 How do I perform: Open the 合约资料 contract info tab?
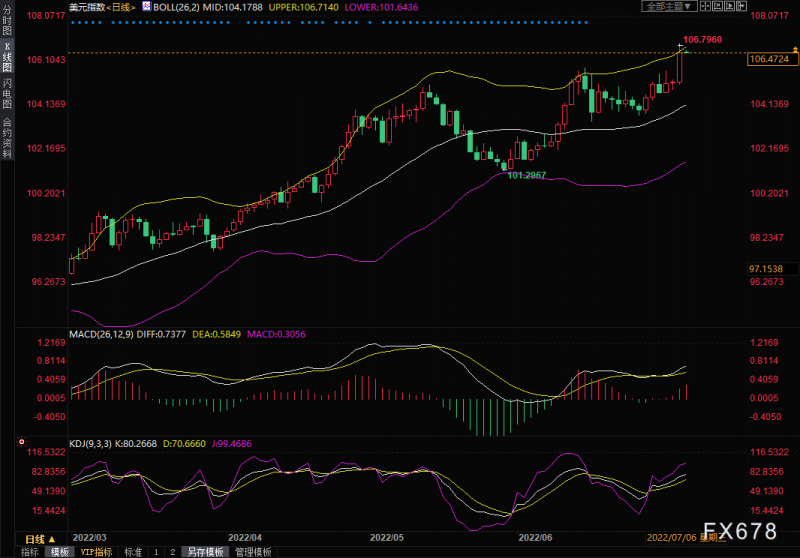(8, 139)
